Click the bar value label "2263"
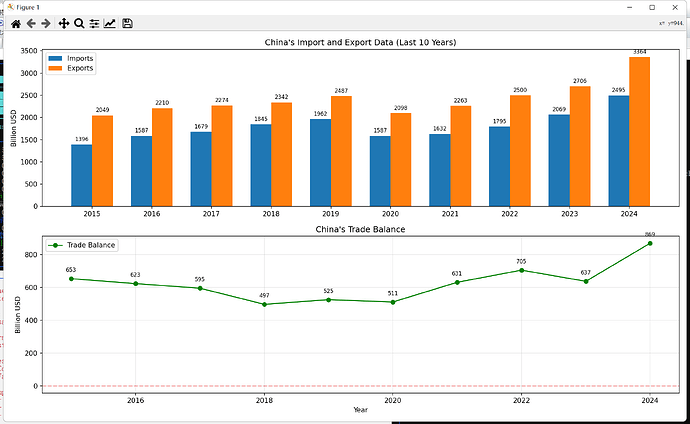690x424 pixels. [x=461, y=101]
